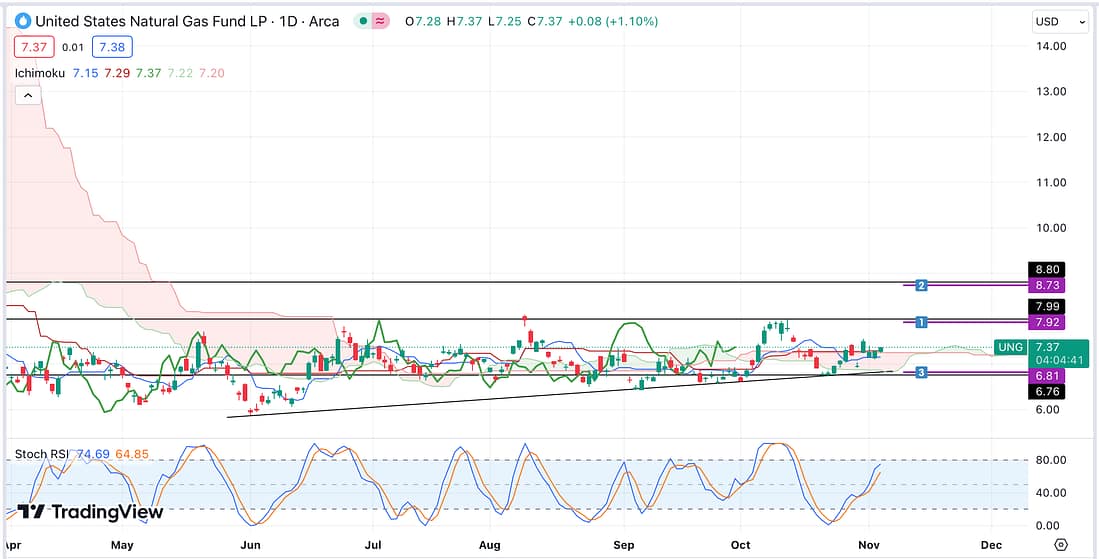Click the Oct label on time axis
Screen dimensions: 1099x559
740,545
